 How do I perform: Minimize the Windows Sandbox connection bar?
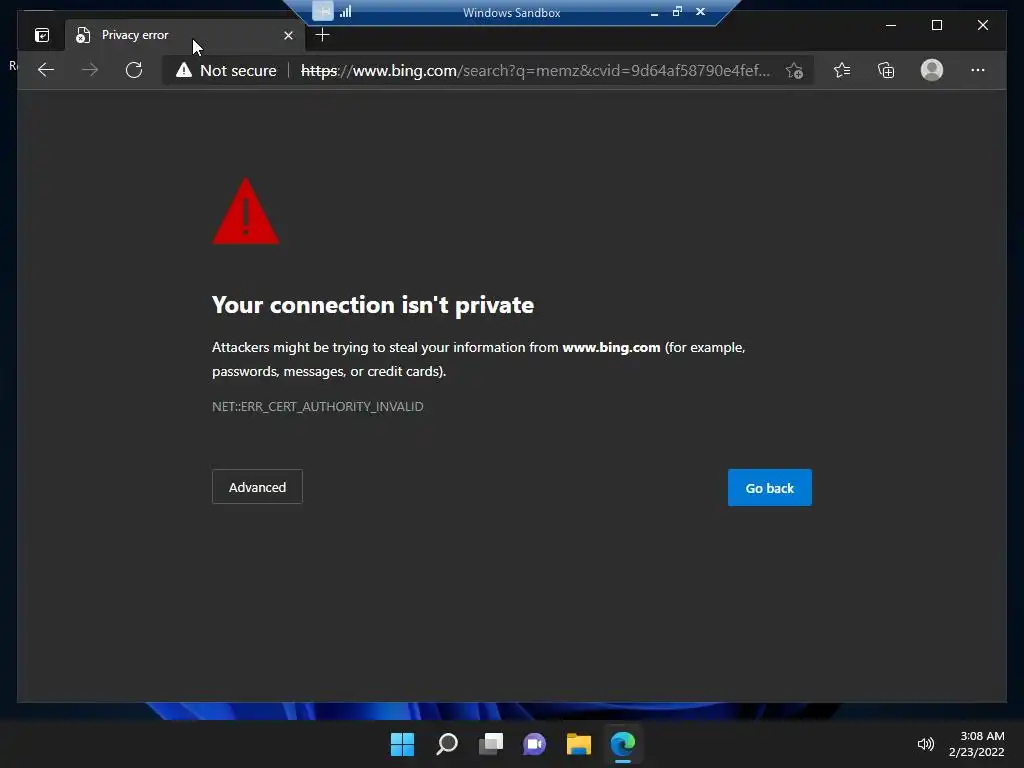tap(654, 12)
